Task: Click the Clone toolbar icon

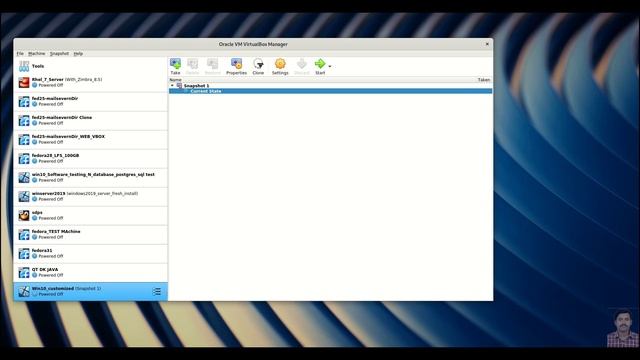Action: tap(258, 67)
